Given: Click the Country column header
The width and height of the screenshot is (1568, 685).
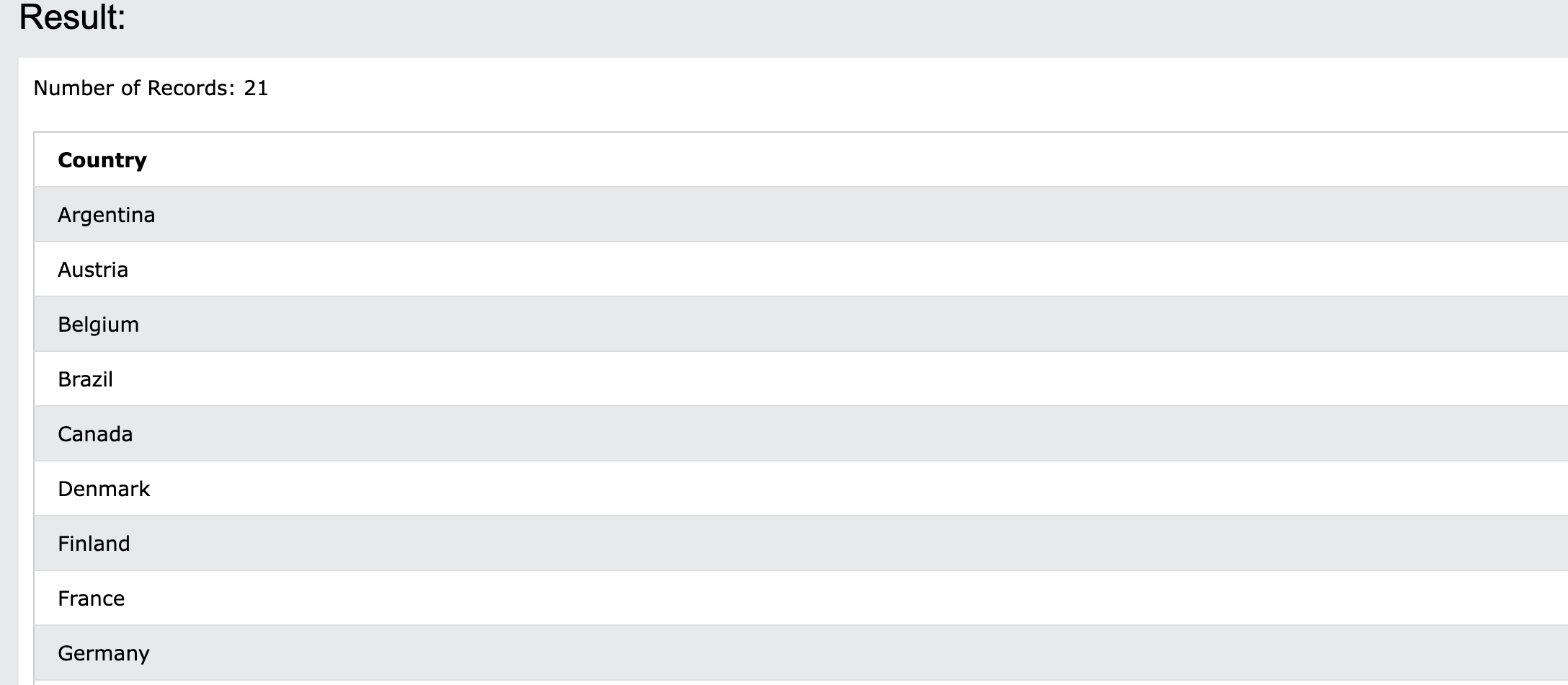Looking at the screenshot, I should tap(102, 160).
